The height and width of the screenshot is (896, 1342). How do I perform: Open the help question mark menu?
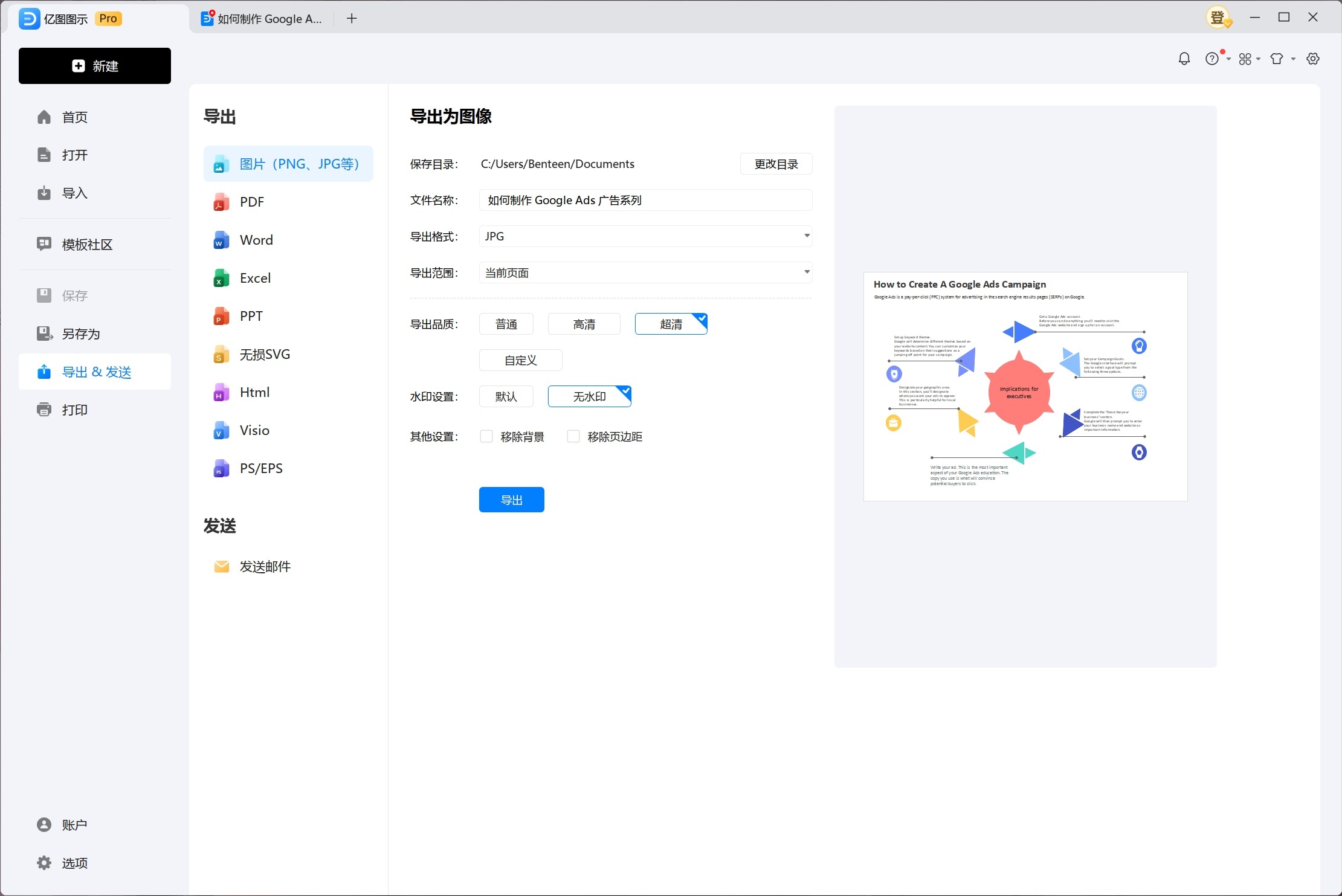[1211, 59]
